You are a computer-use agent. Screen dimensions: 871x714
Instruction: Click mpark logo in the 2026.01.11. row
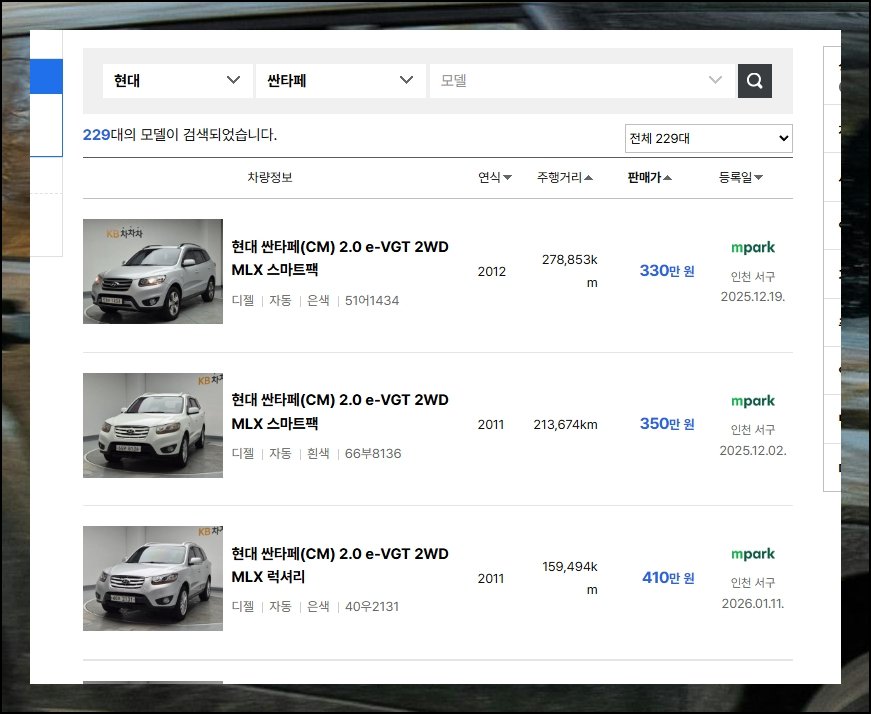tap(753, 554)
